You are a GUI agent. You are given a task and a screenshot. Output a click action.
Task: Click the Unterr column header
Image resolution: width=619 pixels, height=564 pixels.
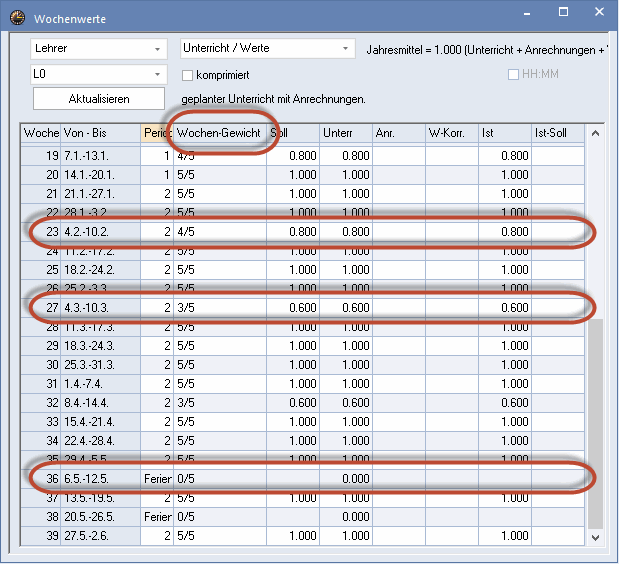coord(346,133)
